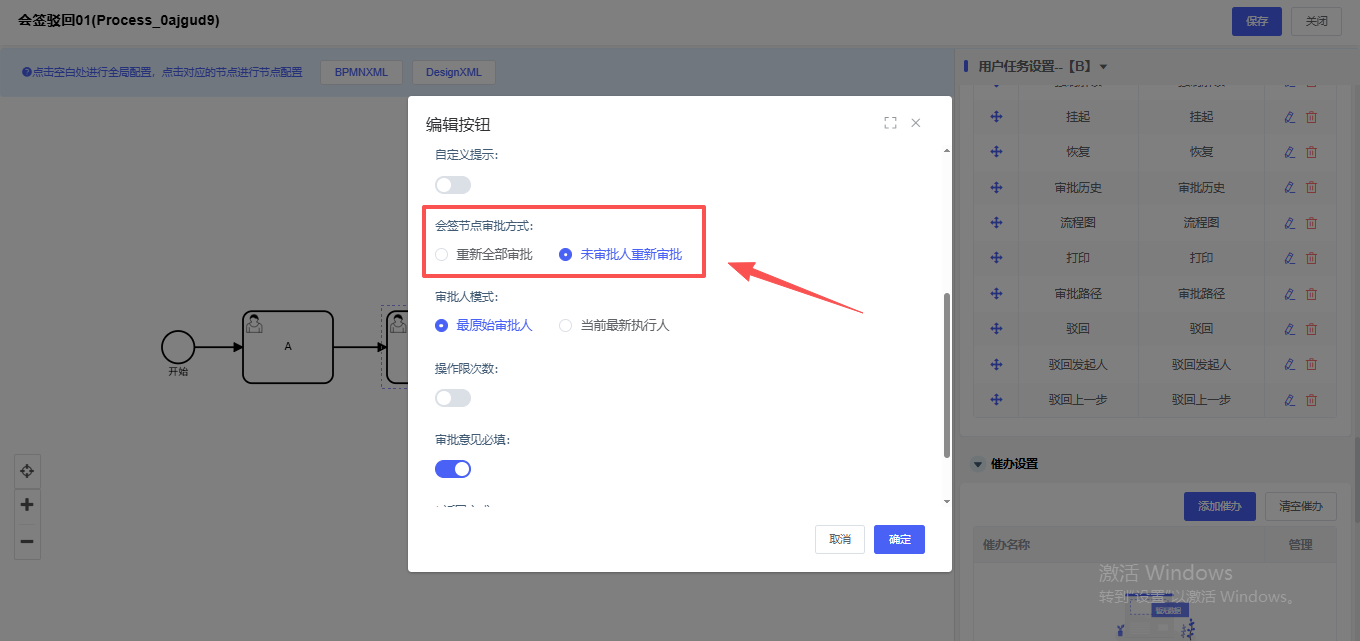Open the 用户任务设置 dropdown arrow

[1103, 67]
